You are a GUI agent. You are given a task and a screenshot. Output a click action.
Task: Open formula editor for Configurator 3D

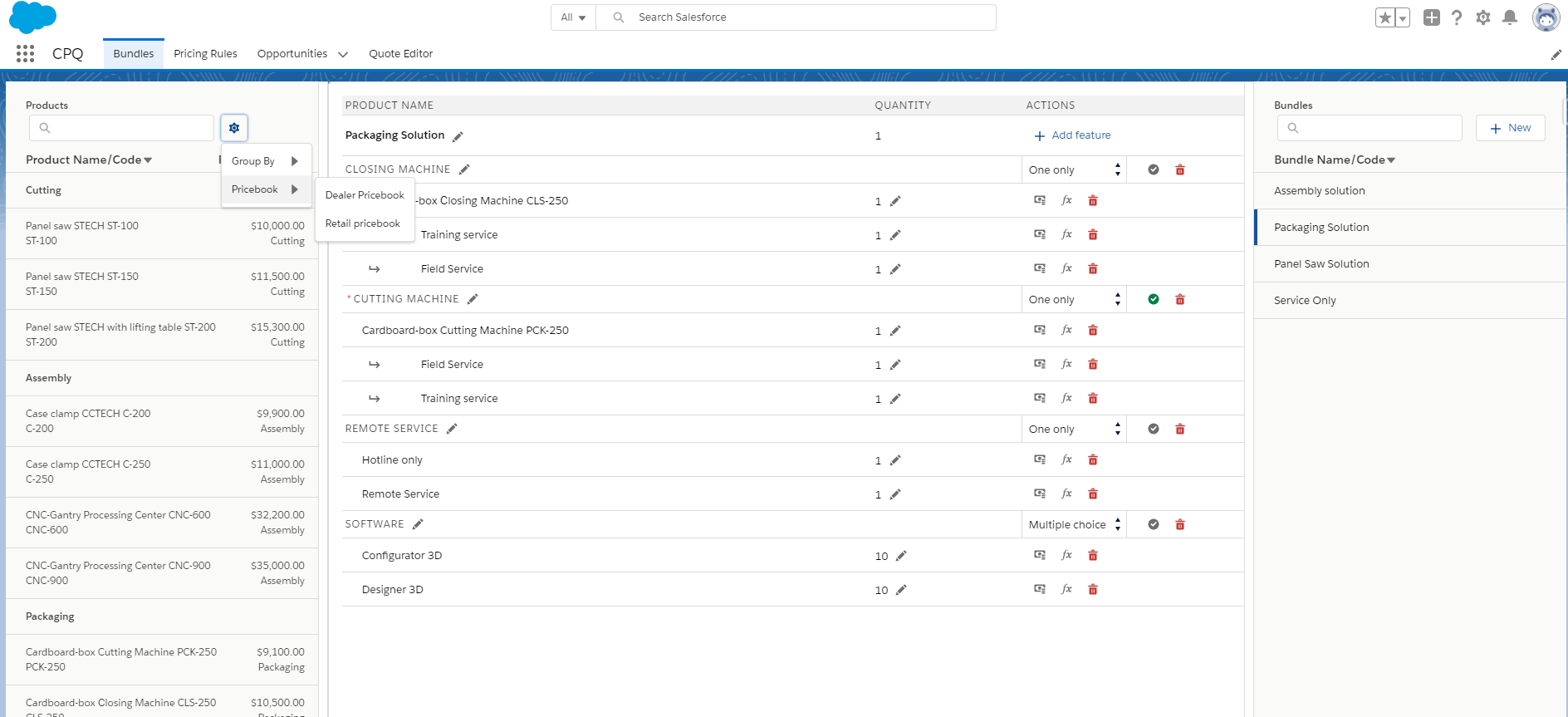coord(1066,555)
